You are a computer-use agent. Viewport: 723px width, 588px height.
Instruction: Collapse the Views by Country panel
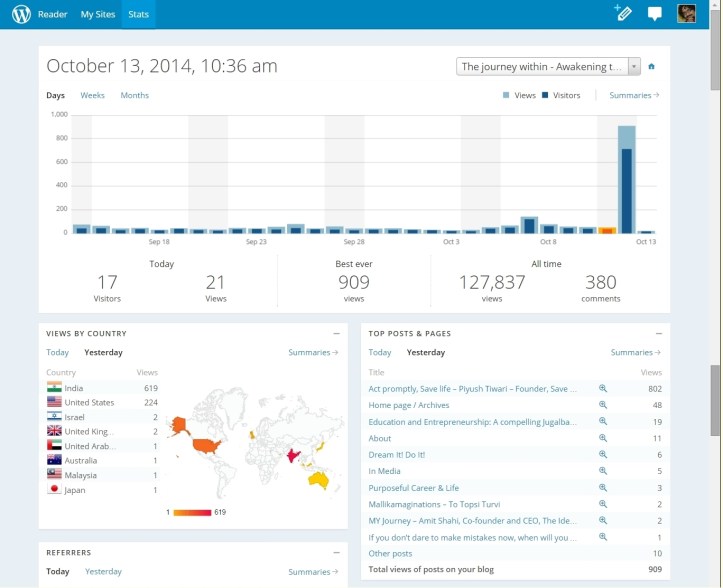coord(336,333)
